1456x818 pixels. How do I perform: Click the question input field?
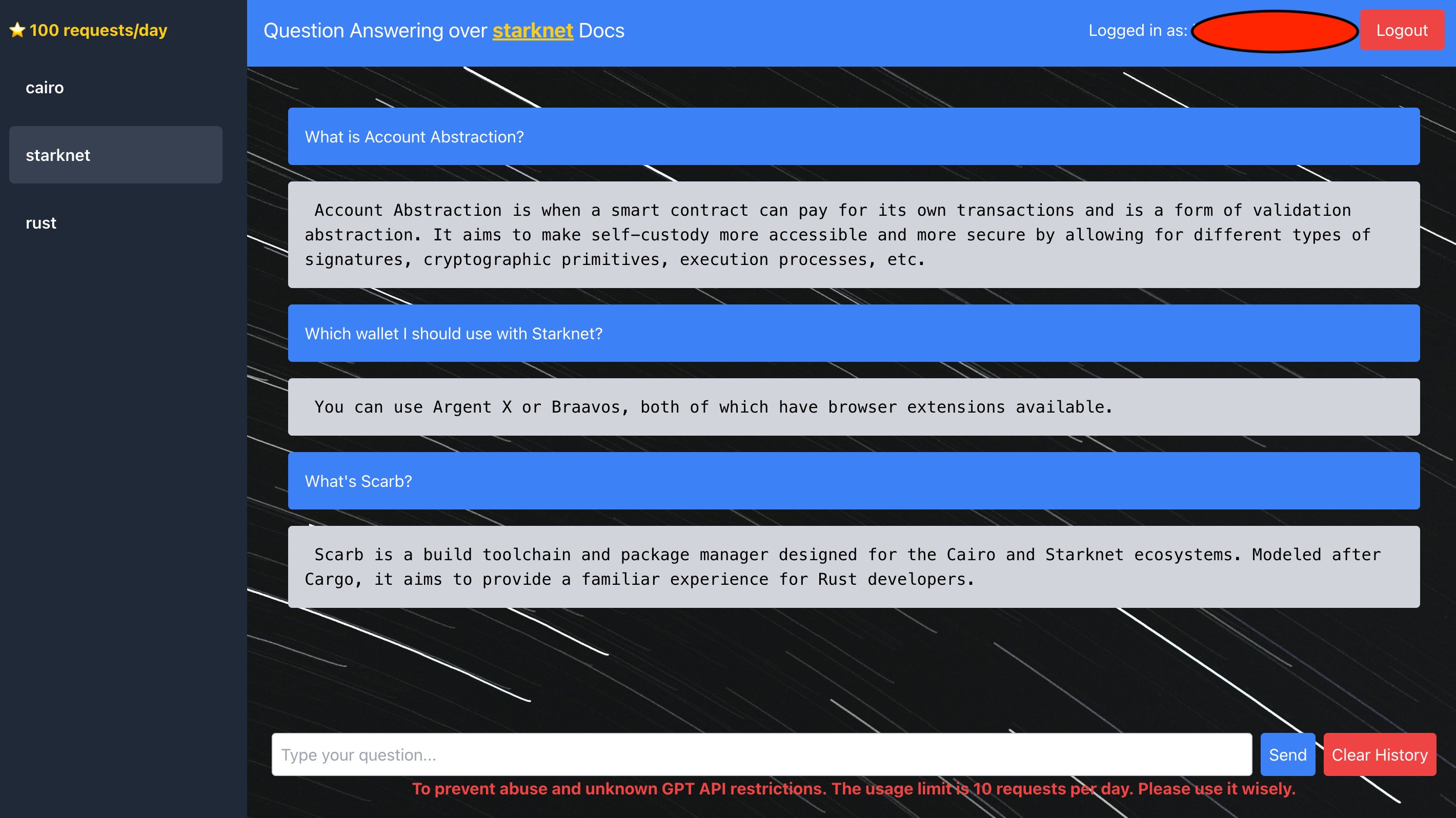click(x=761, y=754)
